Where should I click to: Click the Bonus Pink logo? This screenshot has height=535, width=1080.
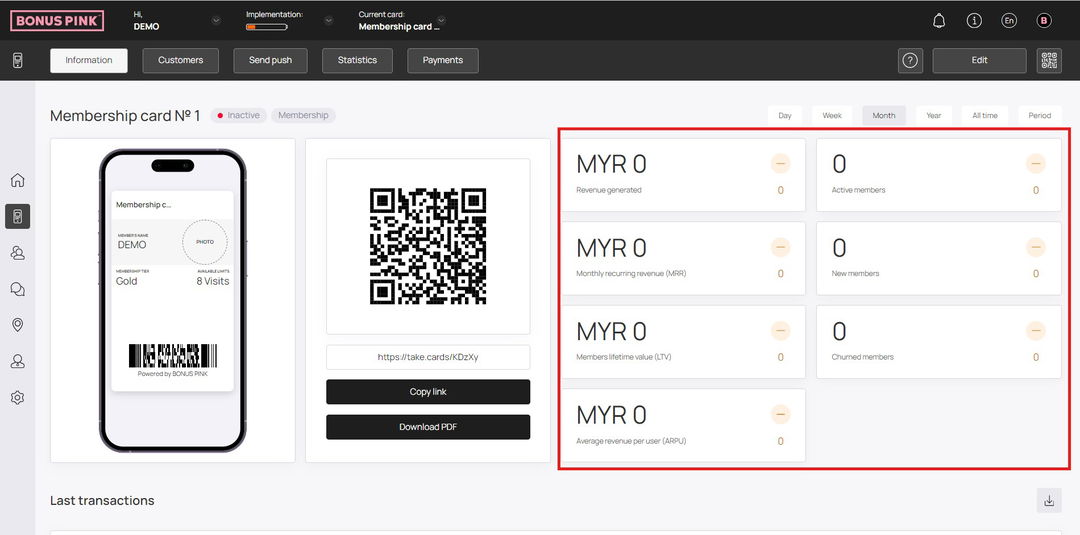[57, 21]
